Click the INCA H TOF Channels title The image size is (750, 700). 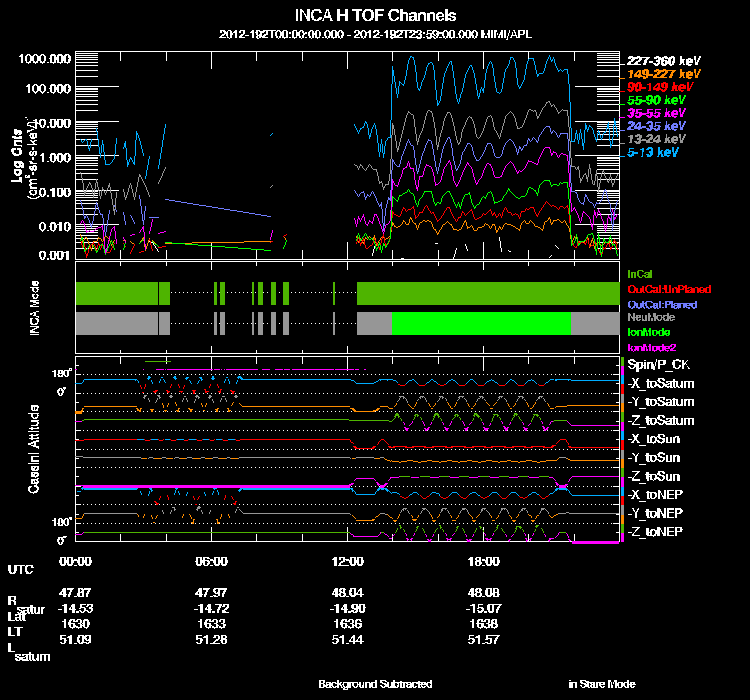point(376,16)
